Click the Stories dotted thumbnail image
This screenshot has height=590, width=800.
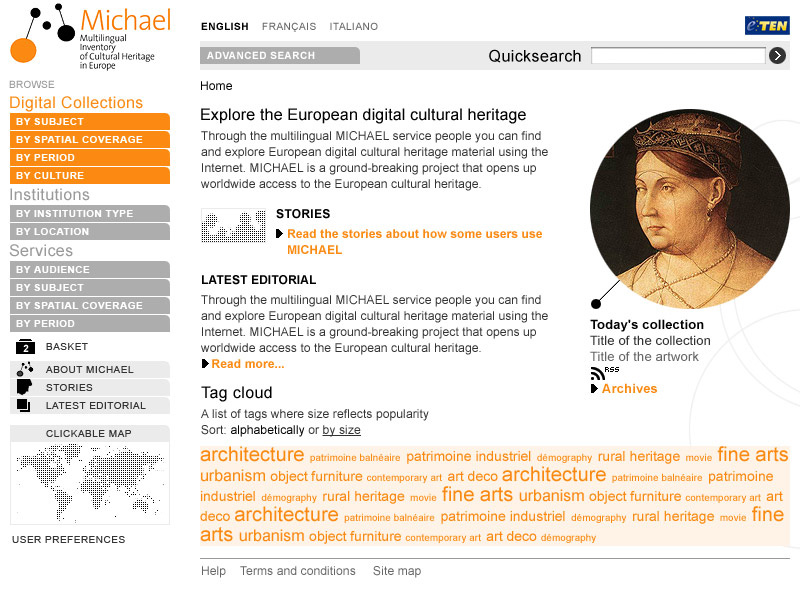(x=234, y=225)
